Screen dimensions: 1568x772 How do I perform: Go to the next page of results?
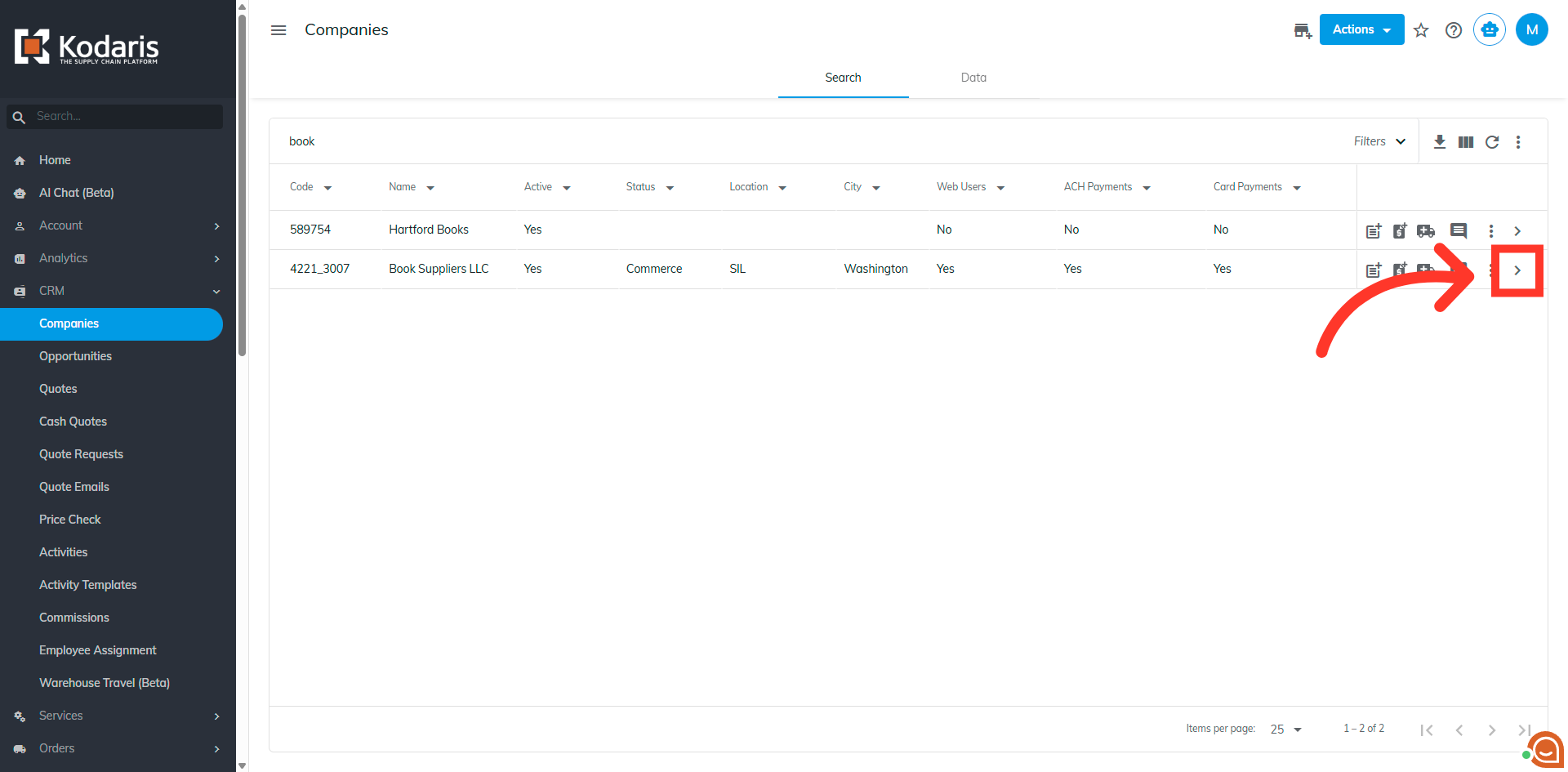point(1492,730)
